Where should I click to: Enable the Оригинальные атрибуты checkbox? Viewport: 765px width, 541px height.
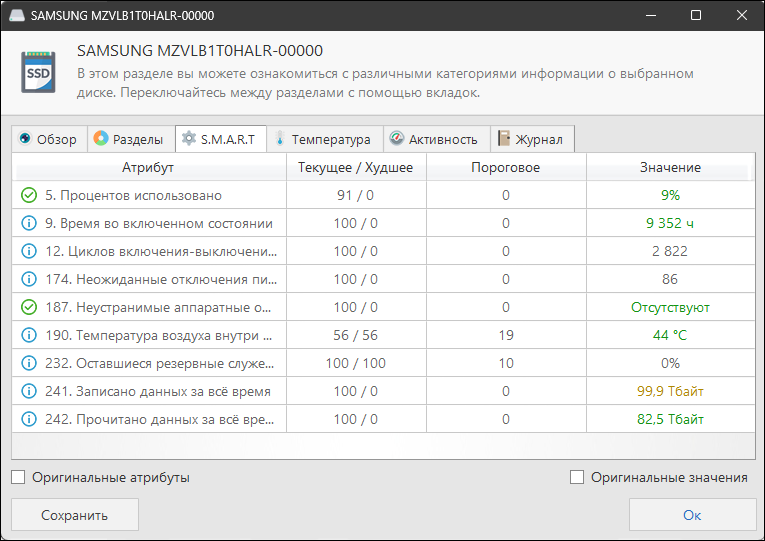(19, 477)
